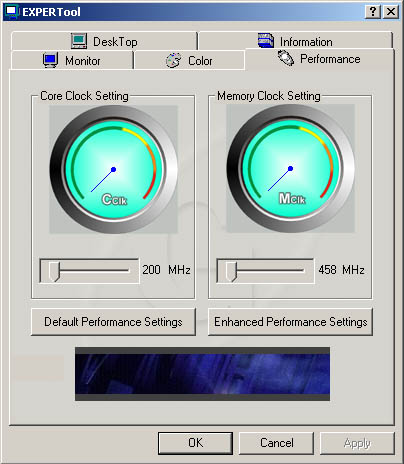
Task: Click the Memory Clock slider thumb
Action: 231,271
